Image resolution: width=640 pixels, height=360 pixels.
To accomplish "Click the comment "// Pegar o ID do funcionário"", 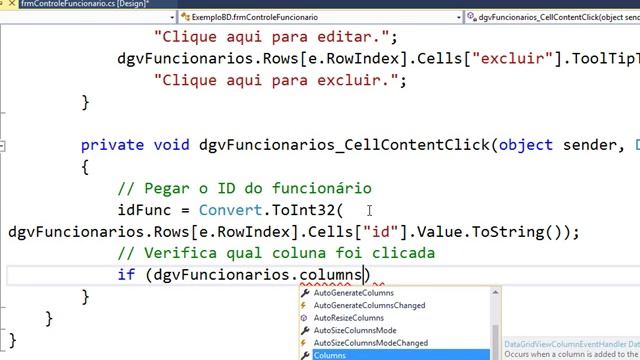I will coord(244,189).
